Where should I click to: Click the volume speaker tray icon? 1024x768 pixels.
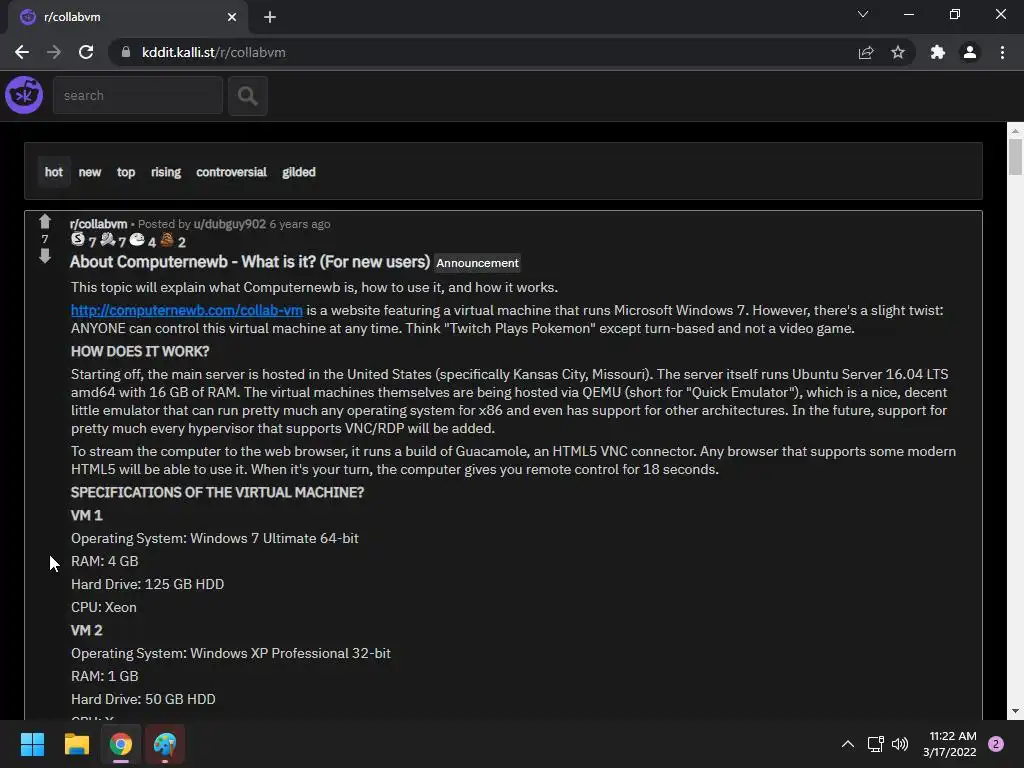point(900,744)
